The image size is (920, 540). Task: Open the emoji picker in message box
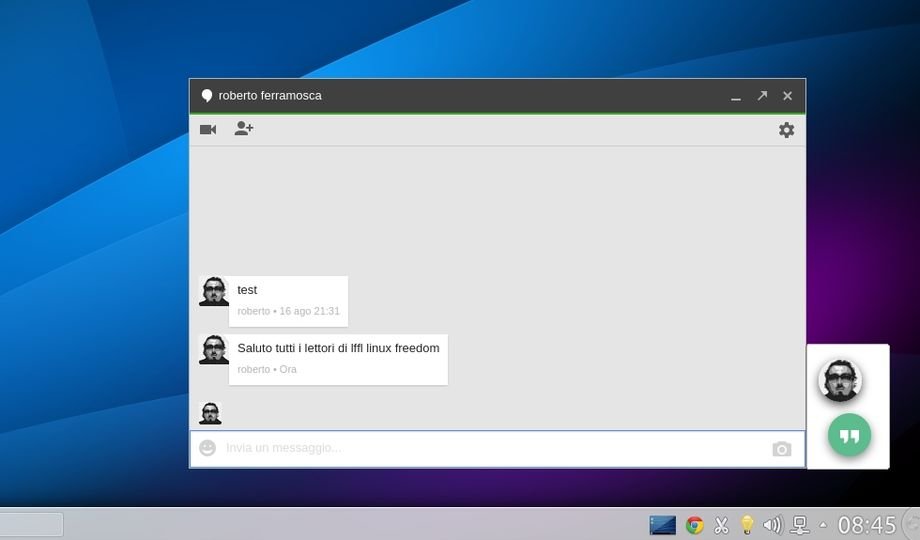click(207, 448)
